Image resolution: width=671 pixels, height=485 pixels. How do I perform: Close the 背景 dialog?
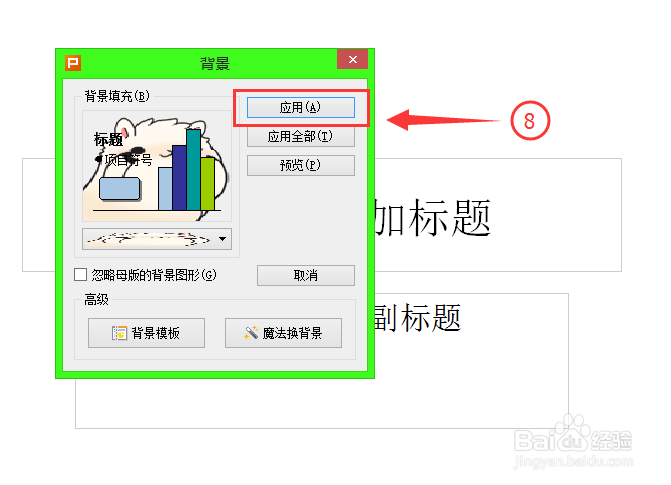353,59
